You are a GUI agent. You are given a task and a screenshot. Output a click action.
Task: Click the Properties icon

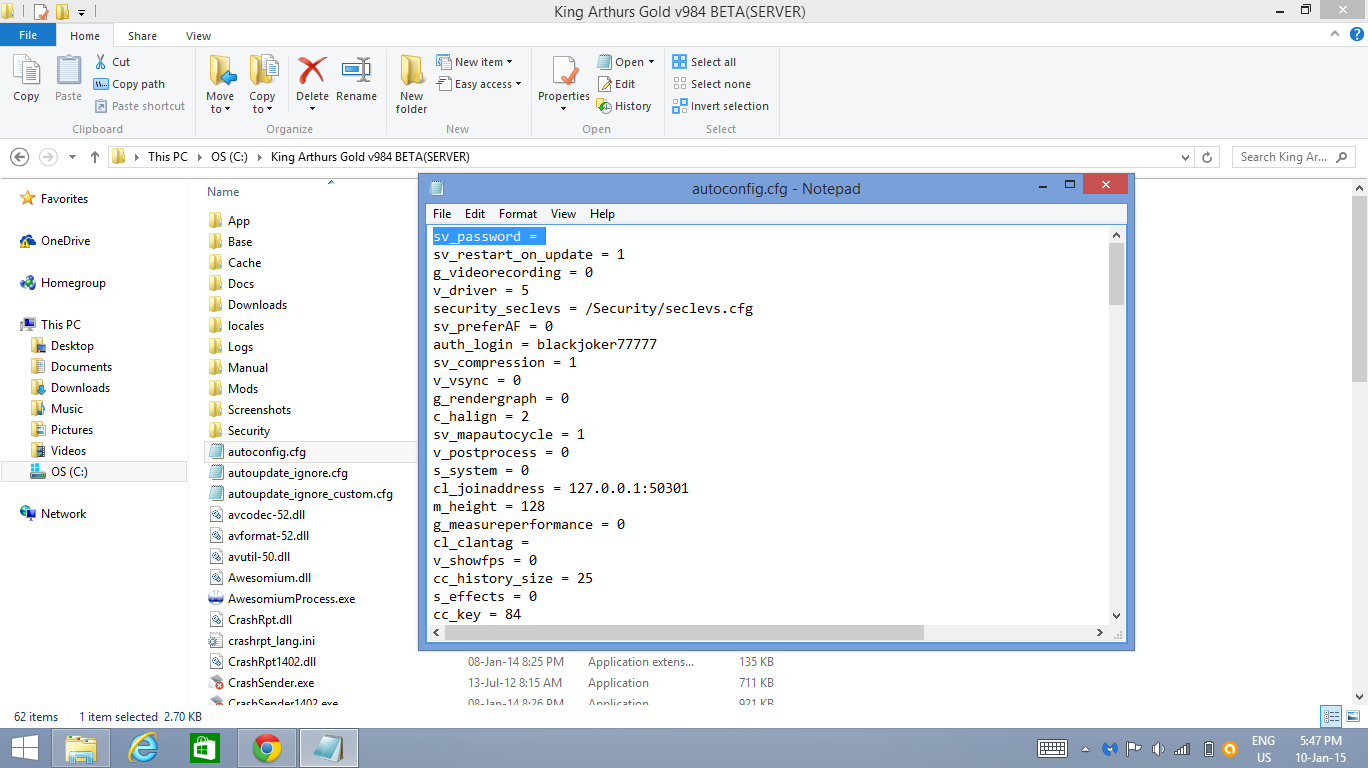click(x=564, y=72)
